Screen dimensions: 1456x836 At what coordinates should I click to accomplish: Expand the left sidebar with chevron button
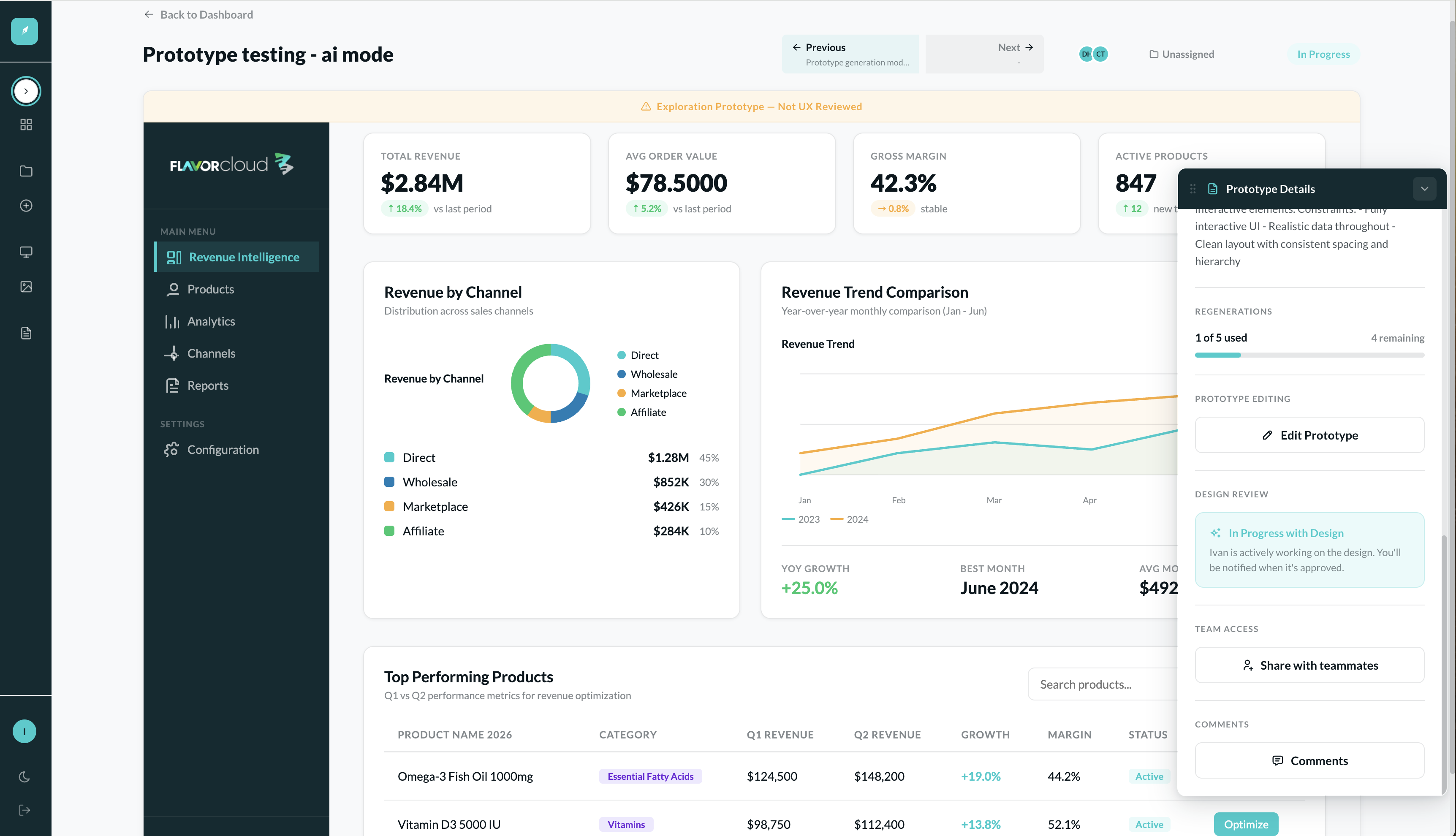pyautogui.click(x=26, y=91)
